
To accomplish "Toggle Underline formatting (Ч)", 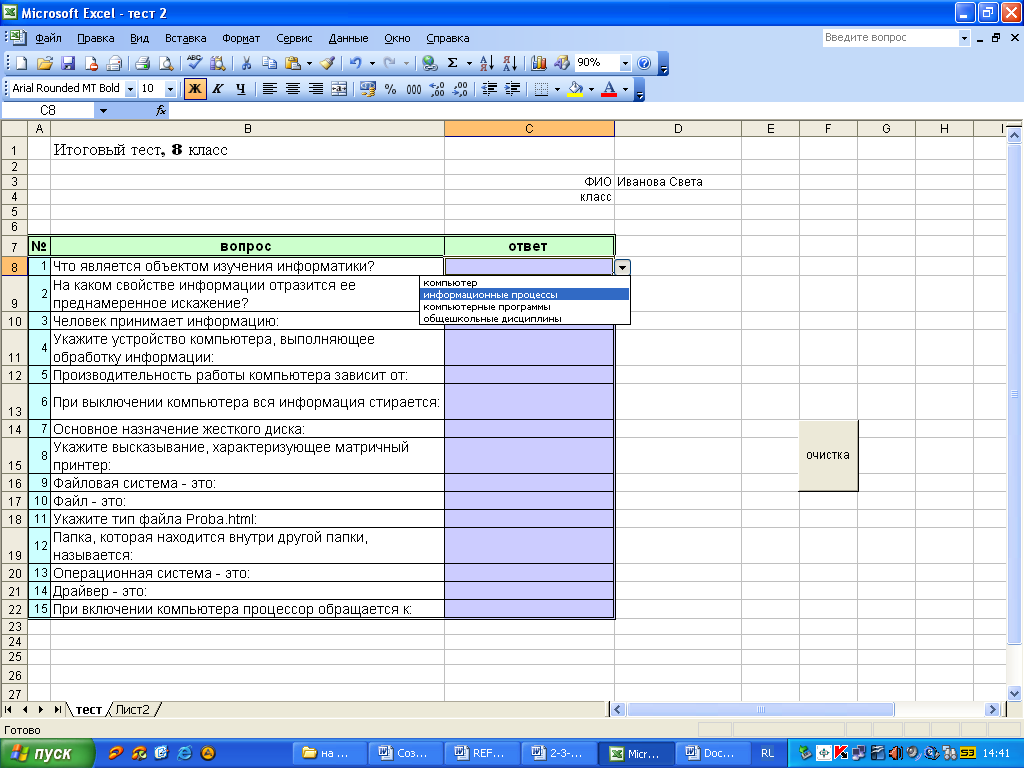I will (241, 89).
